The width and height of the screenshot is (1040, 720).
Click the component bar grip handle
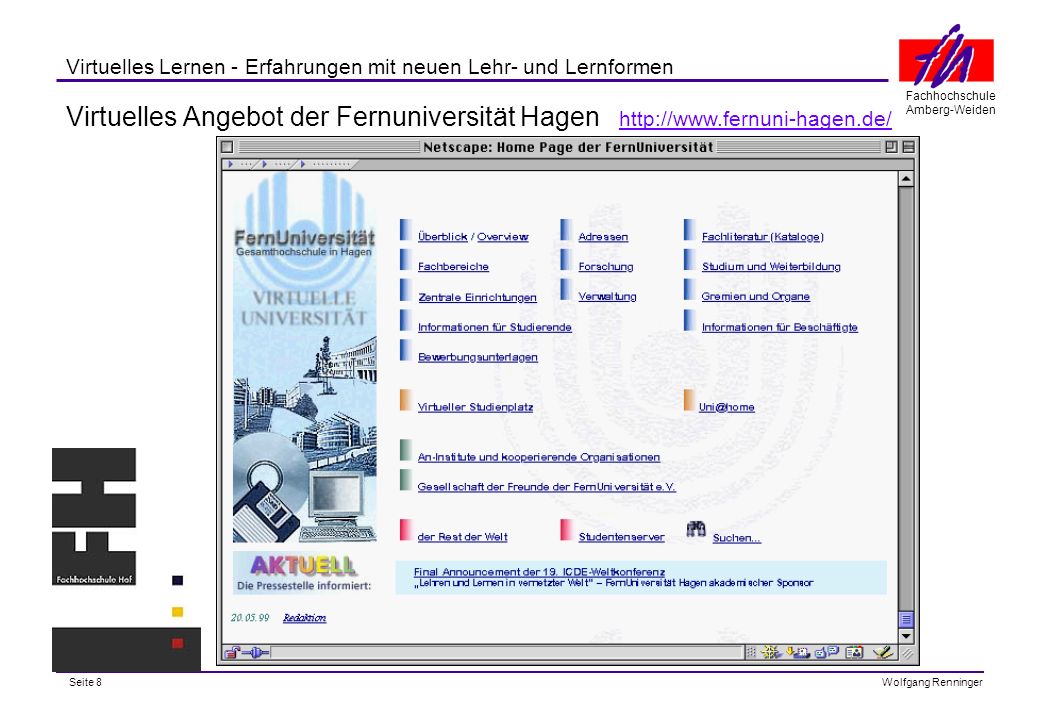tap(751, 652)
